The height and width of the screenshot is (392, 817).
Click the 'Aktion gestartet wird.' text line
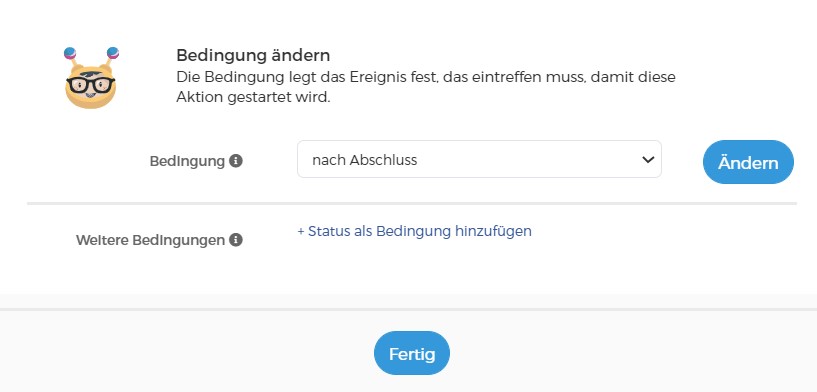tap(253, 97)
